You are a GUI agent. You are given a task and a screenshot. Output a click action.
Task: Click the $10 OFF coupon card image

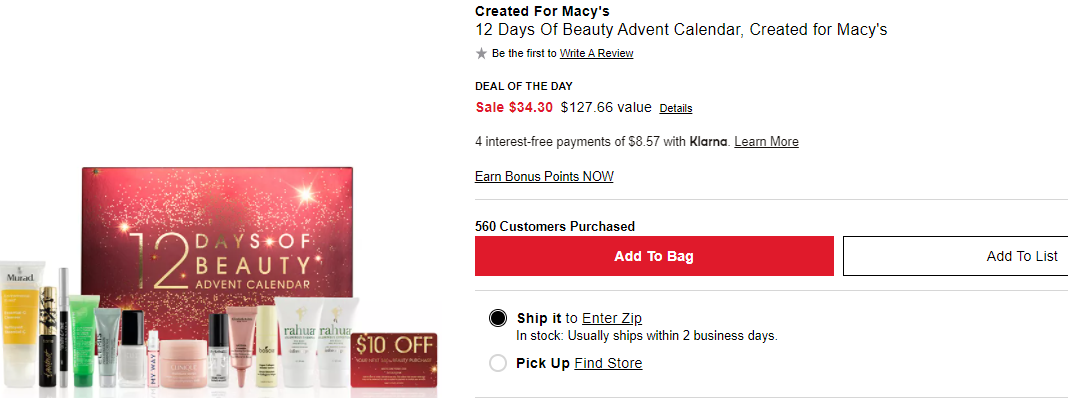[394, 361]
